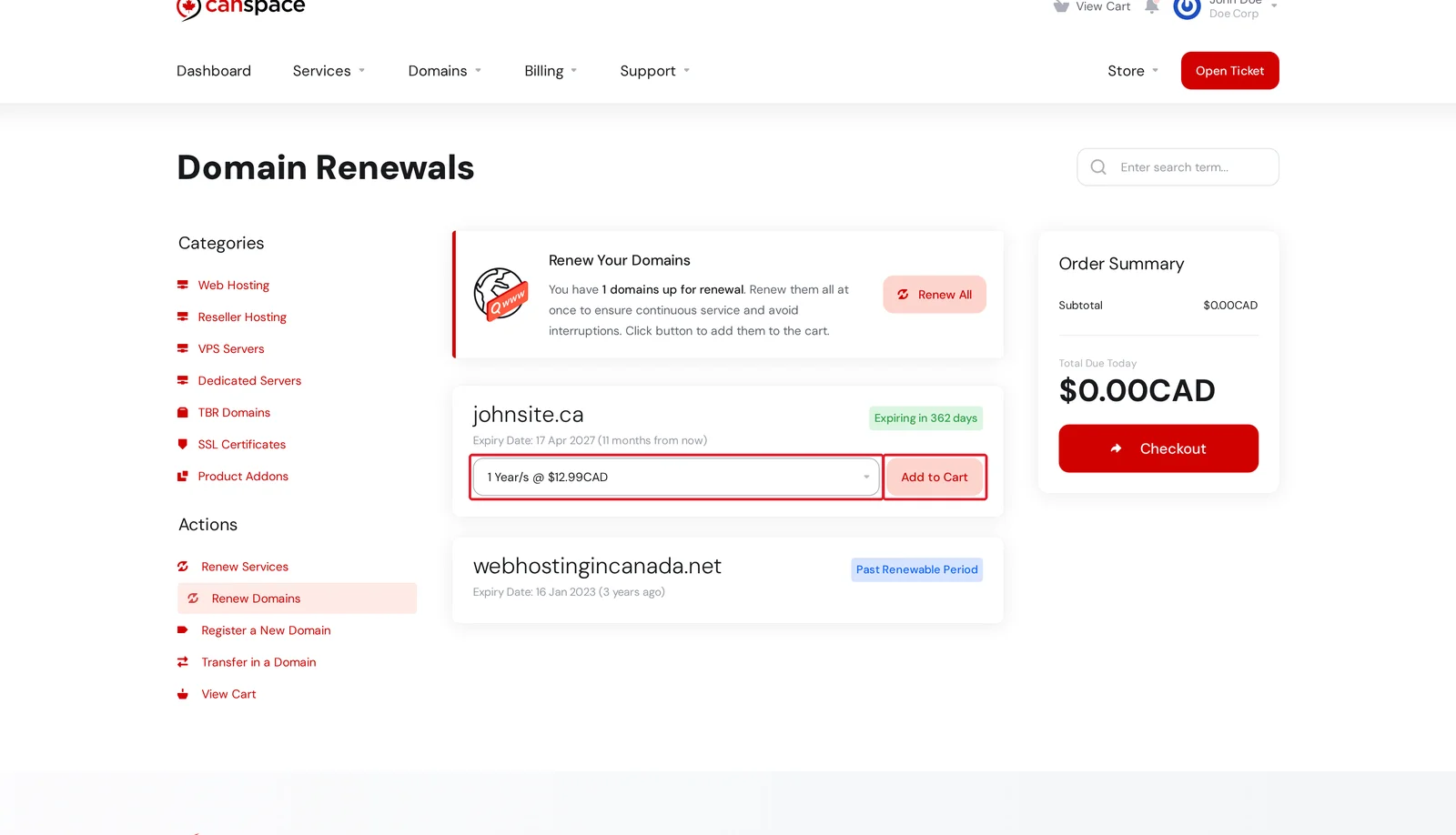Select the Renew Domains action

(x=297, y=598)
